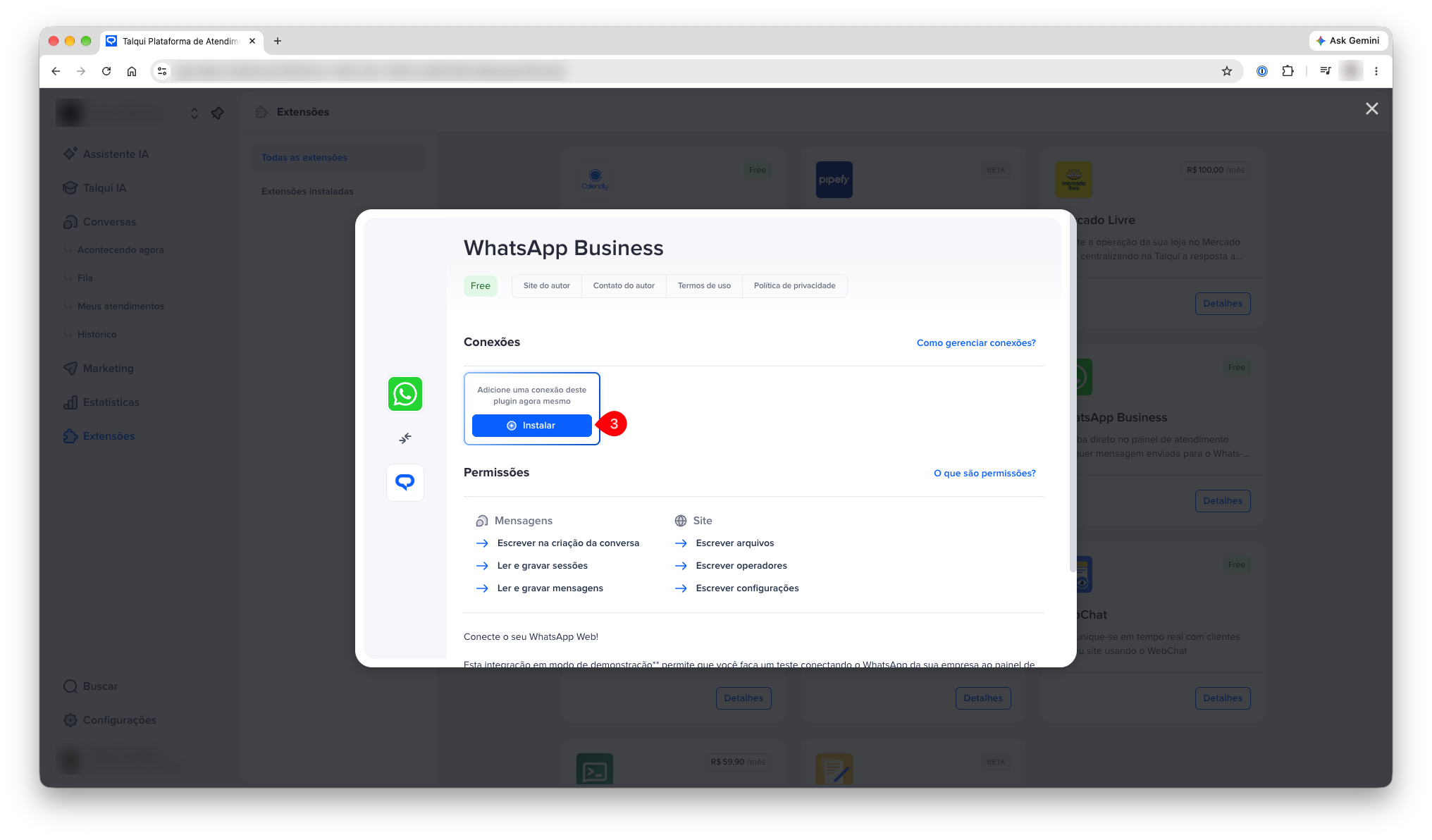Click the Talqui chat logo in the modal
The image size is (1432, 840).
[405, 483]
